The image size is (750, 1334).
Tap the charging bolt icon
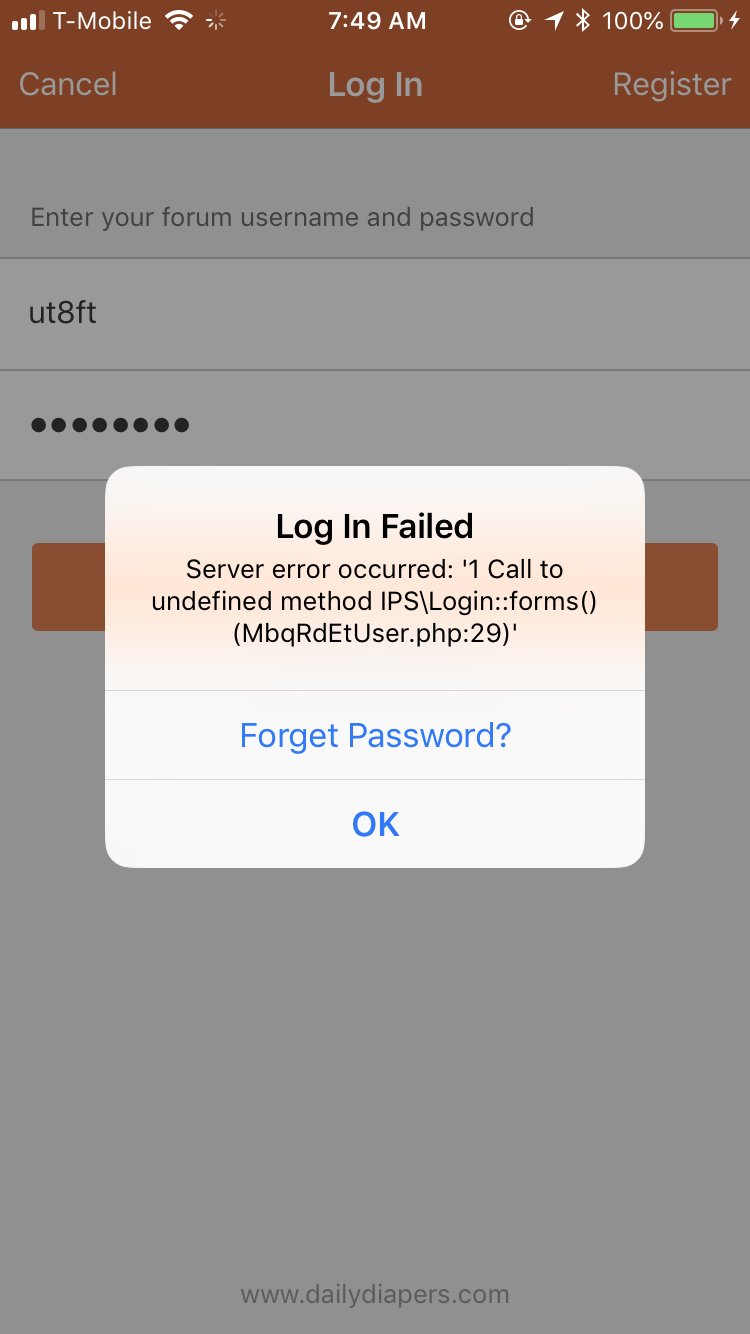pos(735,20)
